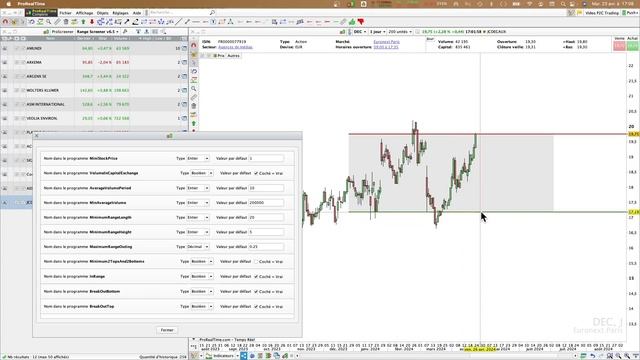Select the green up arrow drawing tool

83,22
